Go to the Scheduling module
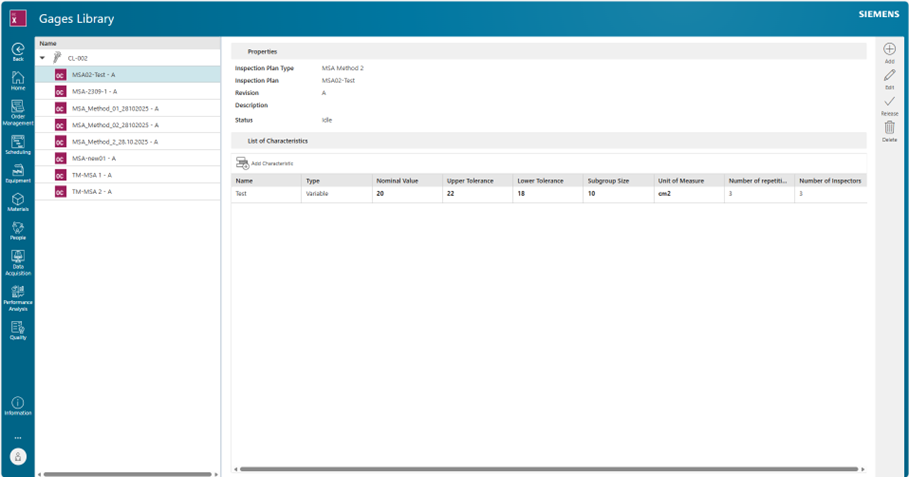The height and width of the screenshot is (477, 909). 18,143
